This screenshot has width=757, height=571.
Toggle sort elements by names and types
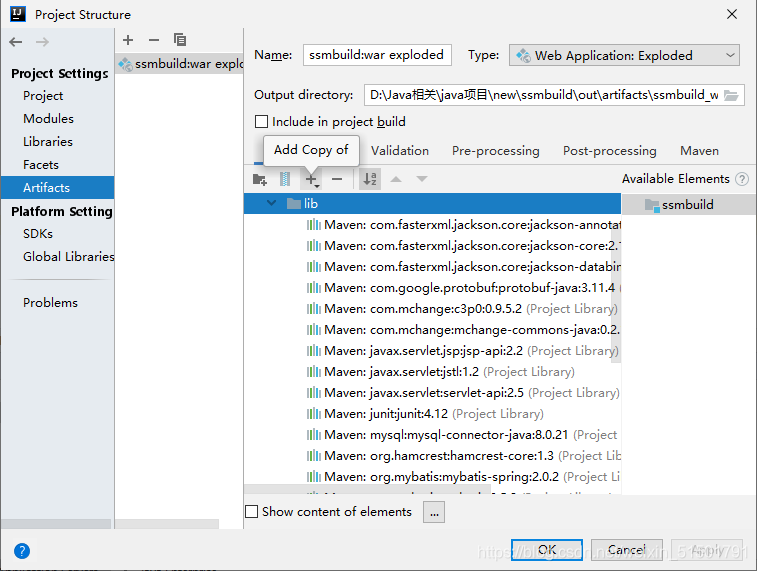click(370, 179)
